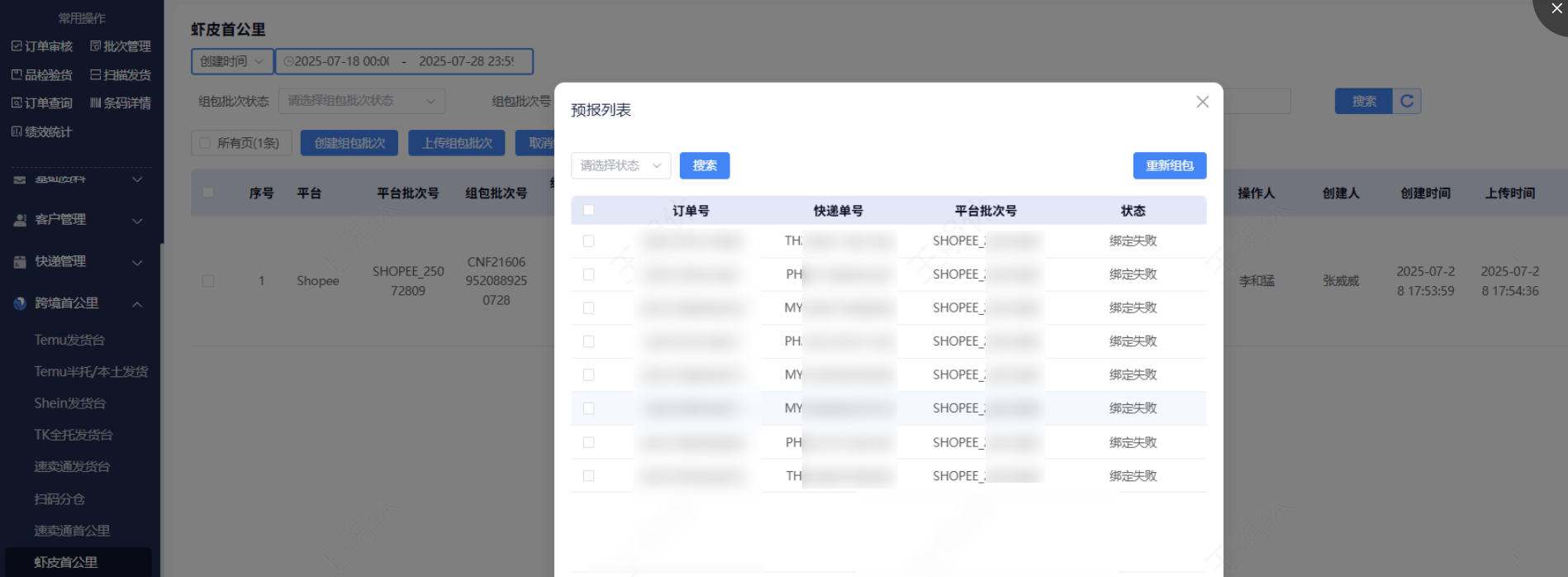This screenshot has height=577, width=1568.
Task: Tick the select-all checkbox in 预报列表 header
Action: pyautogui.click(x=588, y=210)
